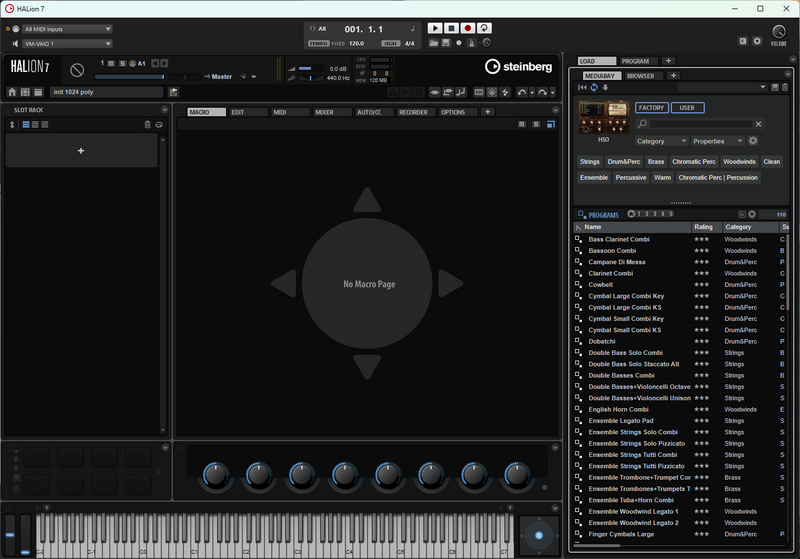Click the main Volume knob
The image size is (800, 559).
coord(779,32)
